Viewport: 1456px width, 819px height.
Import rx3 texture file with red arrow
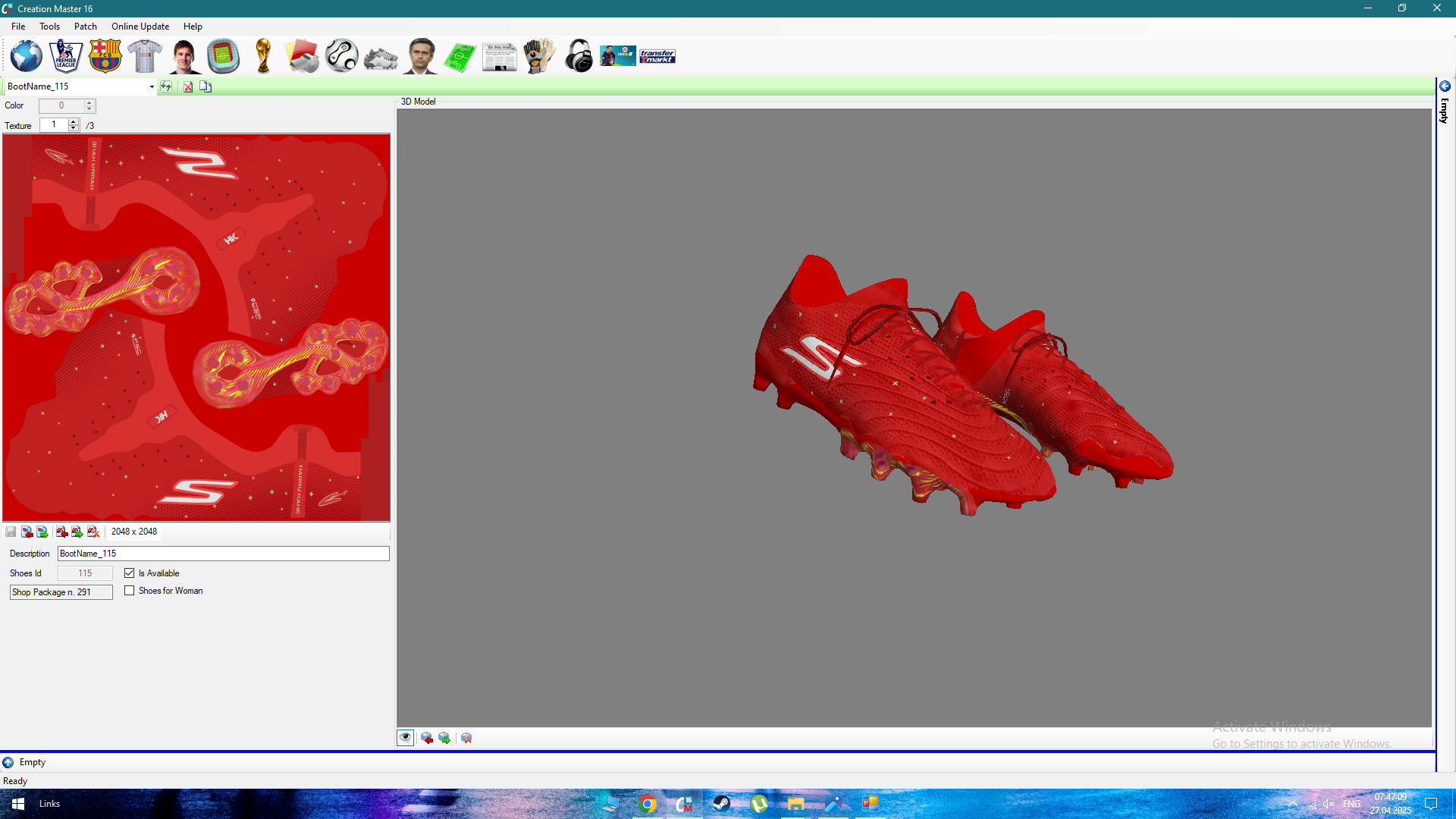(x=62, y=532)
